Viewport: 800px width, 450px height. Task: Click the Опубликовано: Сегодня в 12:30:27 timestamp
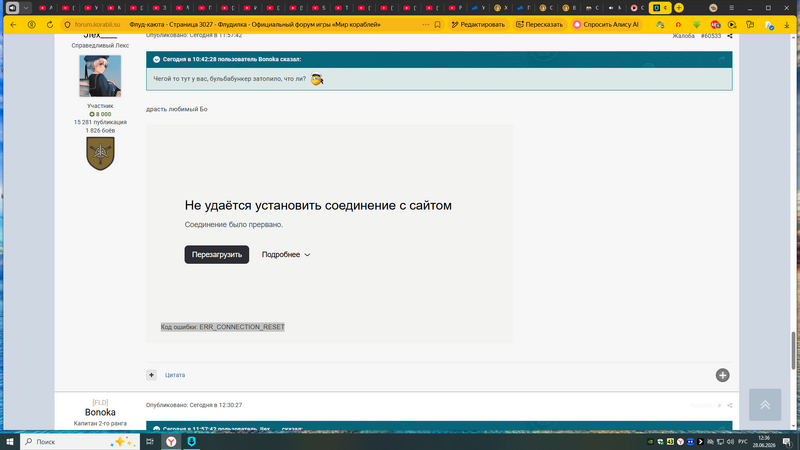194,405
